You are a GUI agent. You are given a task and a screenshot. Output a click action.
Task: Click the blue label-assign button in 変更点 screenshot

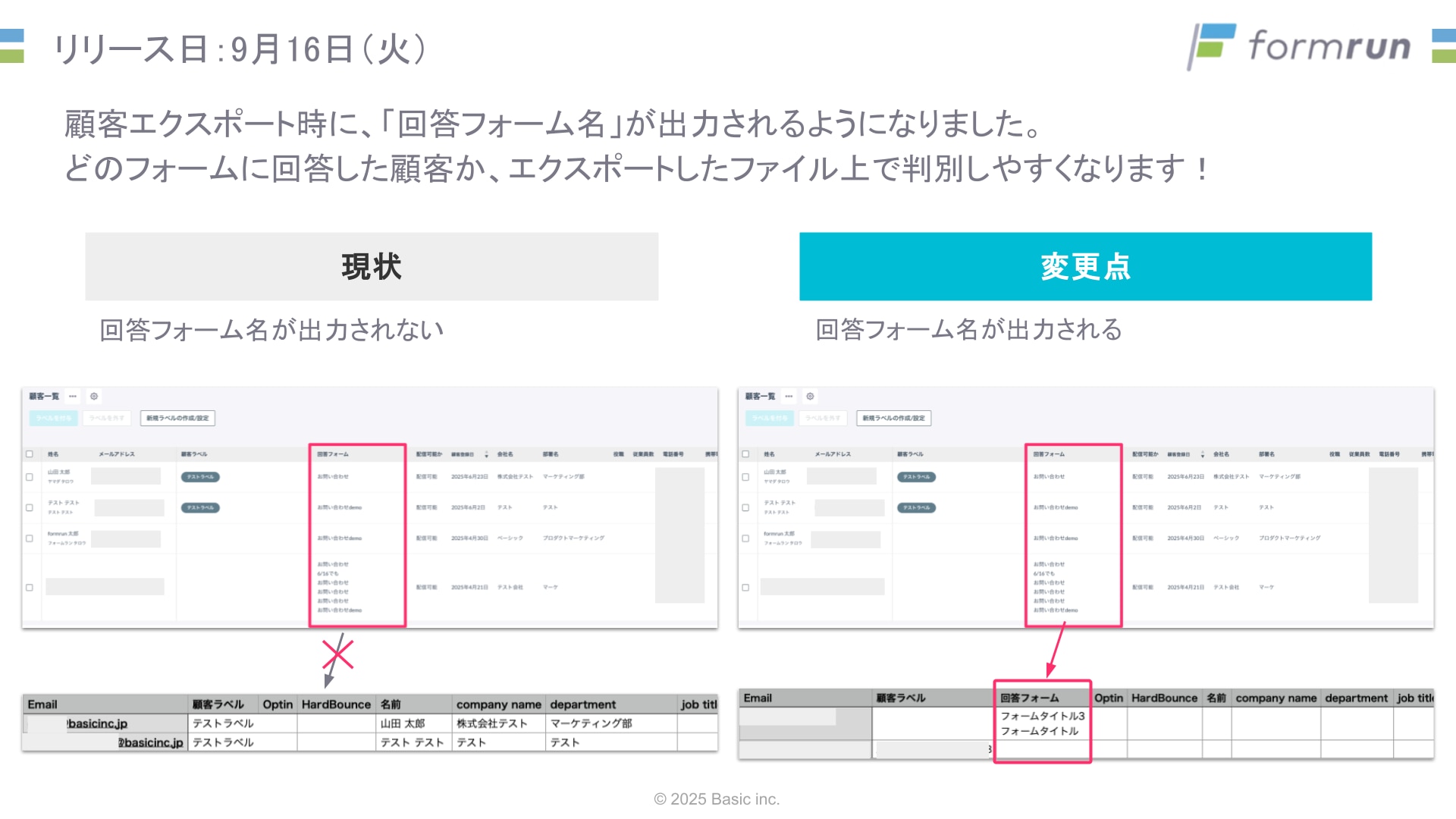click(x=769, y=418)
